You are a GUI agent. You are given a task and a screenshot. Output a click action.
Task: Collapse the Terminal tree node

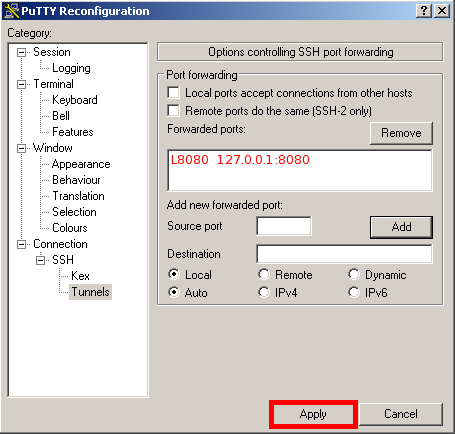(x=21, y=84)
